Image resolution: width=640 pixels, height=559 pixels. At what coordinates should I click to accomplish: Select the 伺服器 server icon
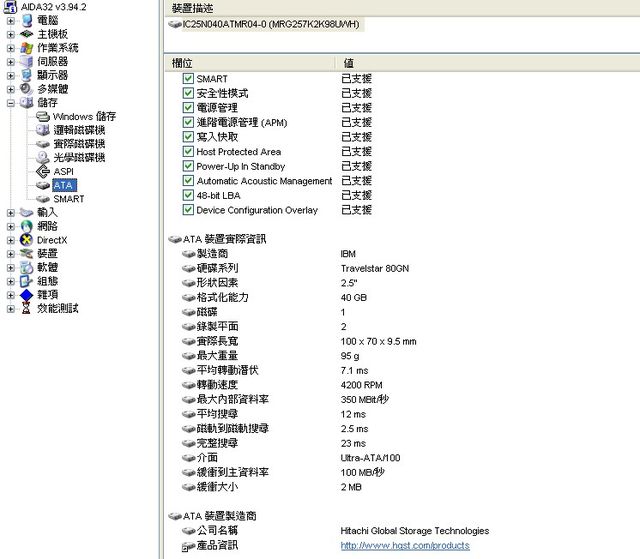coord(27,62)
